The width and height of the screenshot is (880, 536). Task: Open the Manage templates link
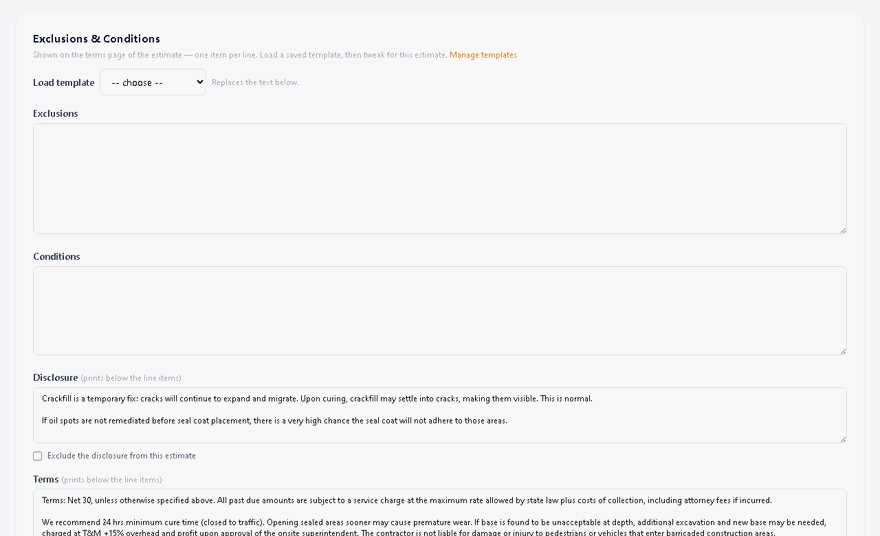[x=483, y=55]
